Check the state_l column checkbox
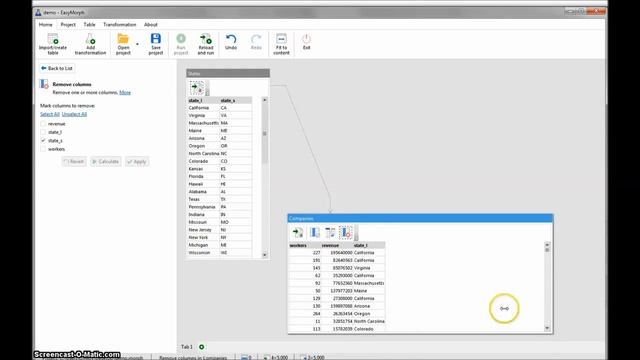Image resolution: width=640 pixels, height=360 pixels. tap(43, 132)
